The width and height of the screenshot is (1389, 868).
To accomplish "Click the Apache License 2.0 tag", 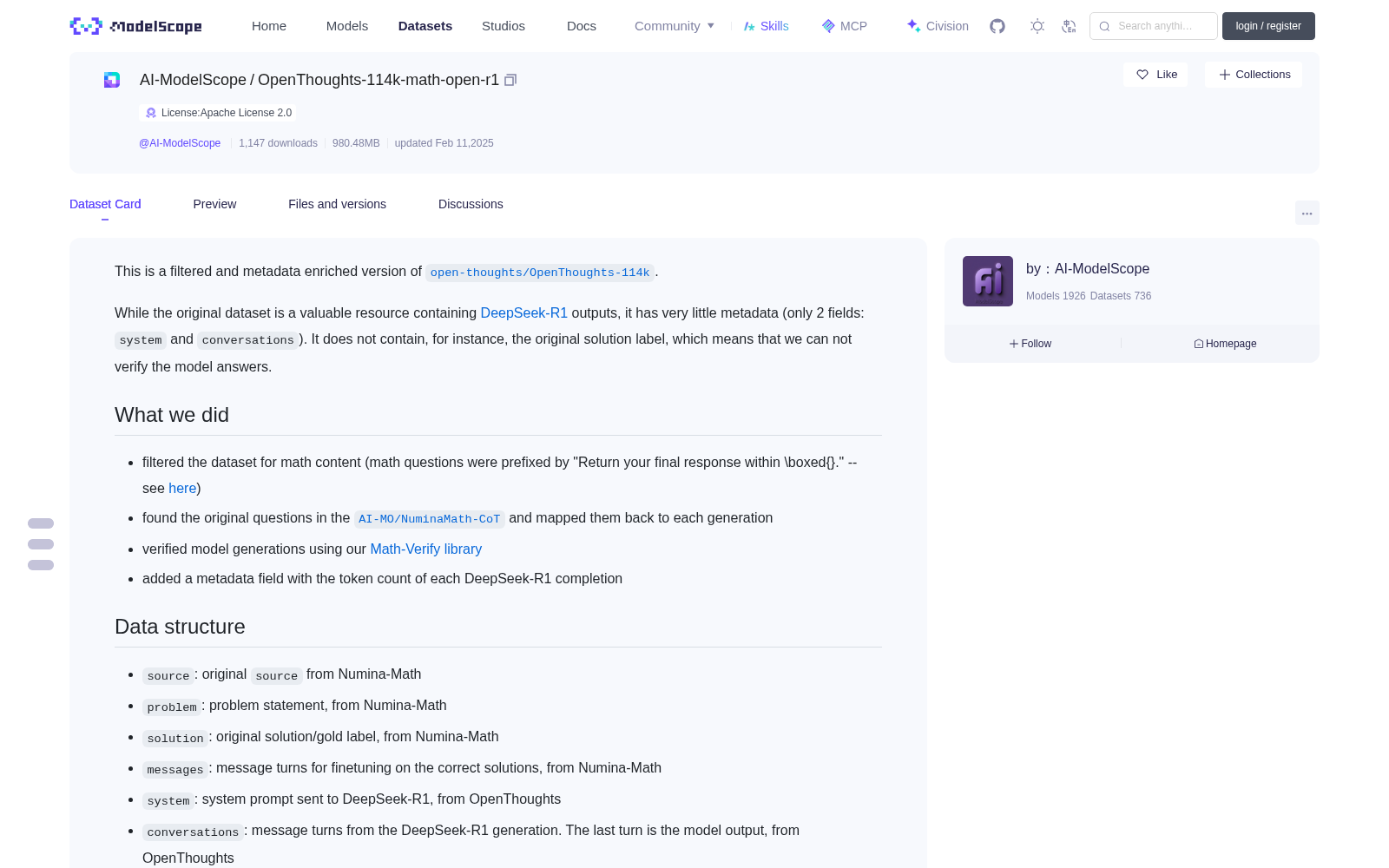I will [x=218, y=113].
